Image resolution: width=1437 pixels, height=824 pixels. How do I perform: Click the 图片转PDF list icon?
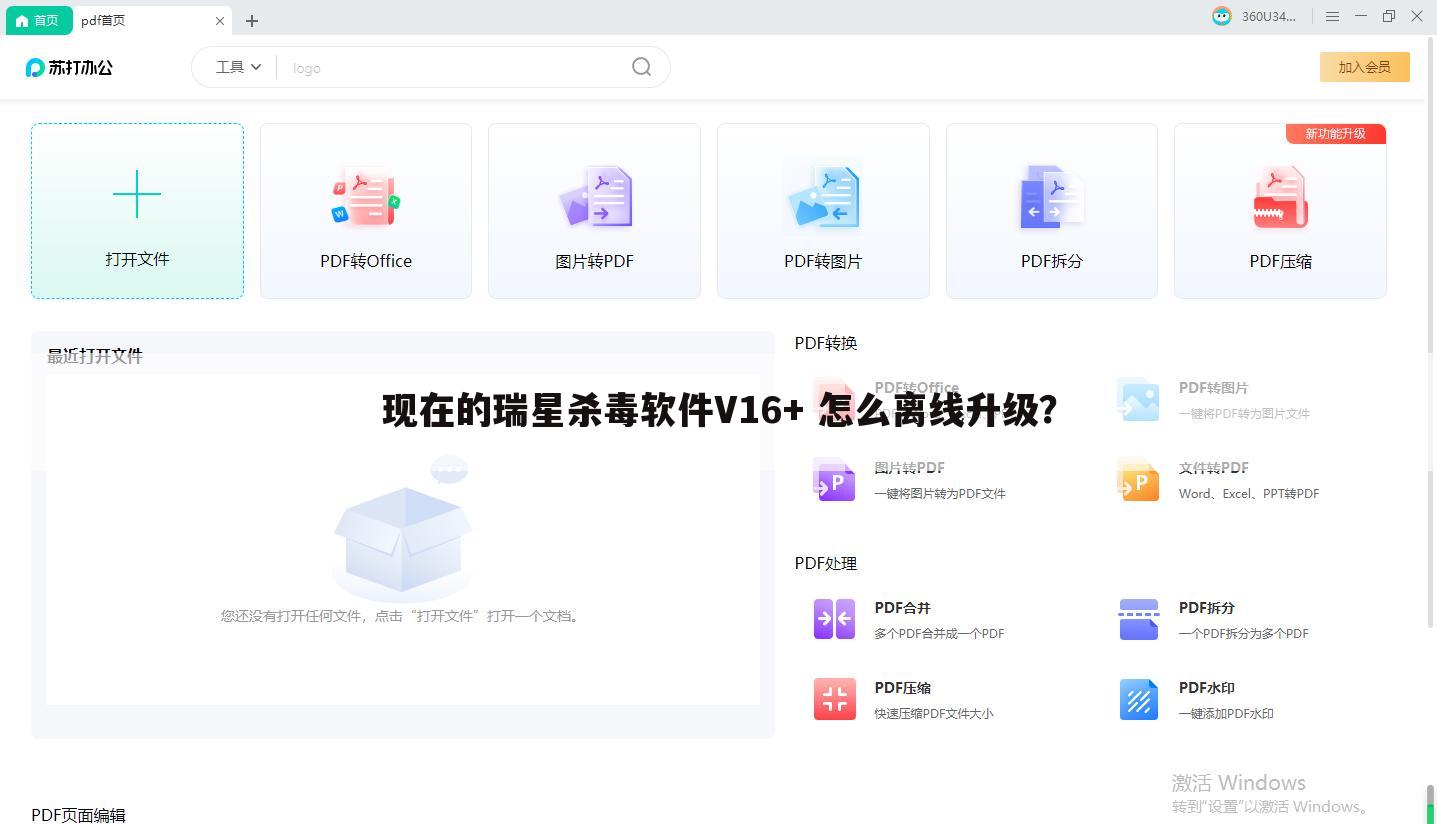834,479
